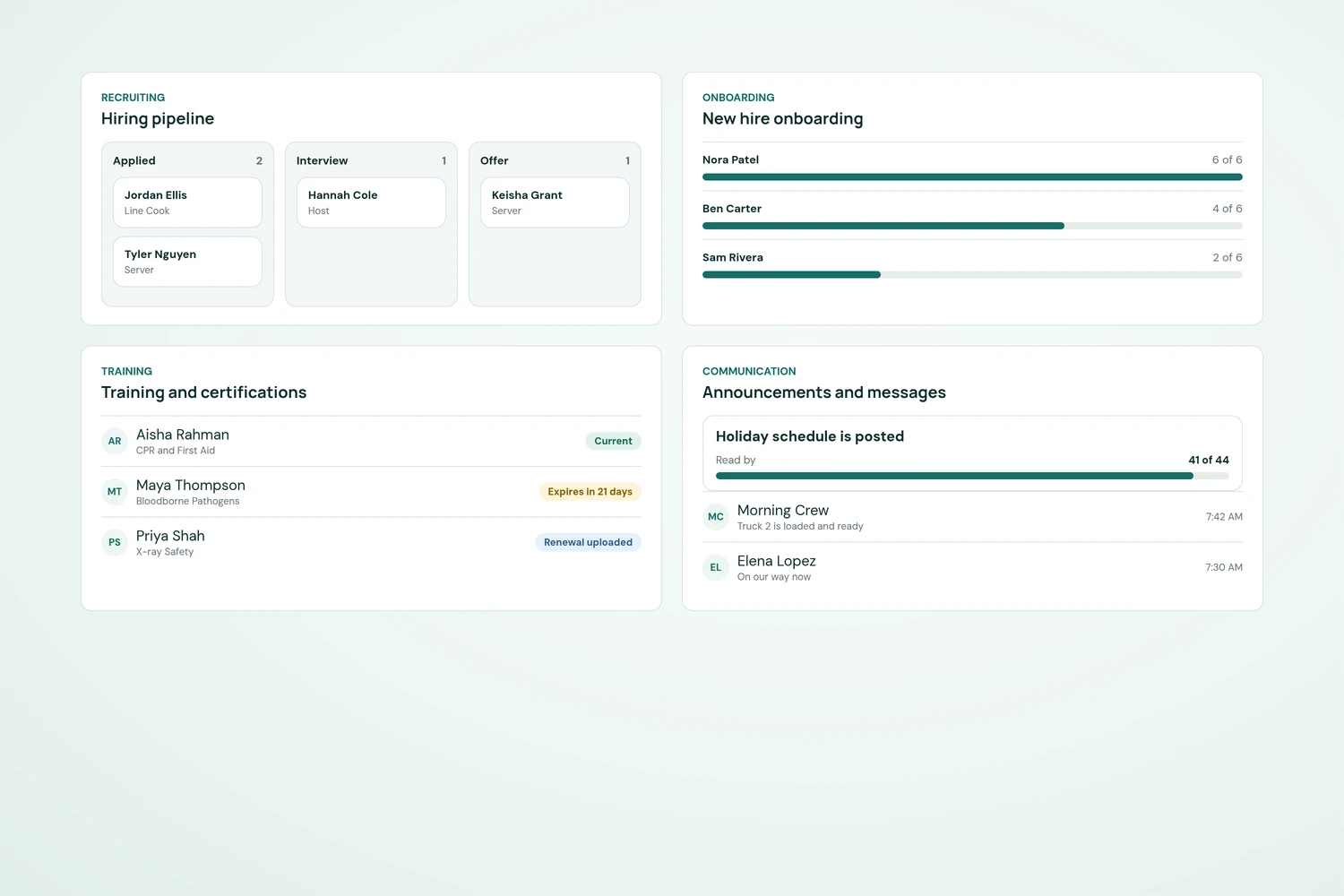Open Aisha Rahman's certification row
This screenshot has width=1344, height=896.
(371, 441)
